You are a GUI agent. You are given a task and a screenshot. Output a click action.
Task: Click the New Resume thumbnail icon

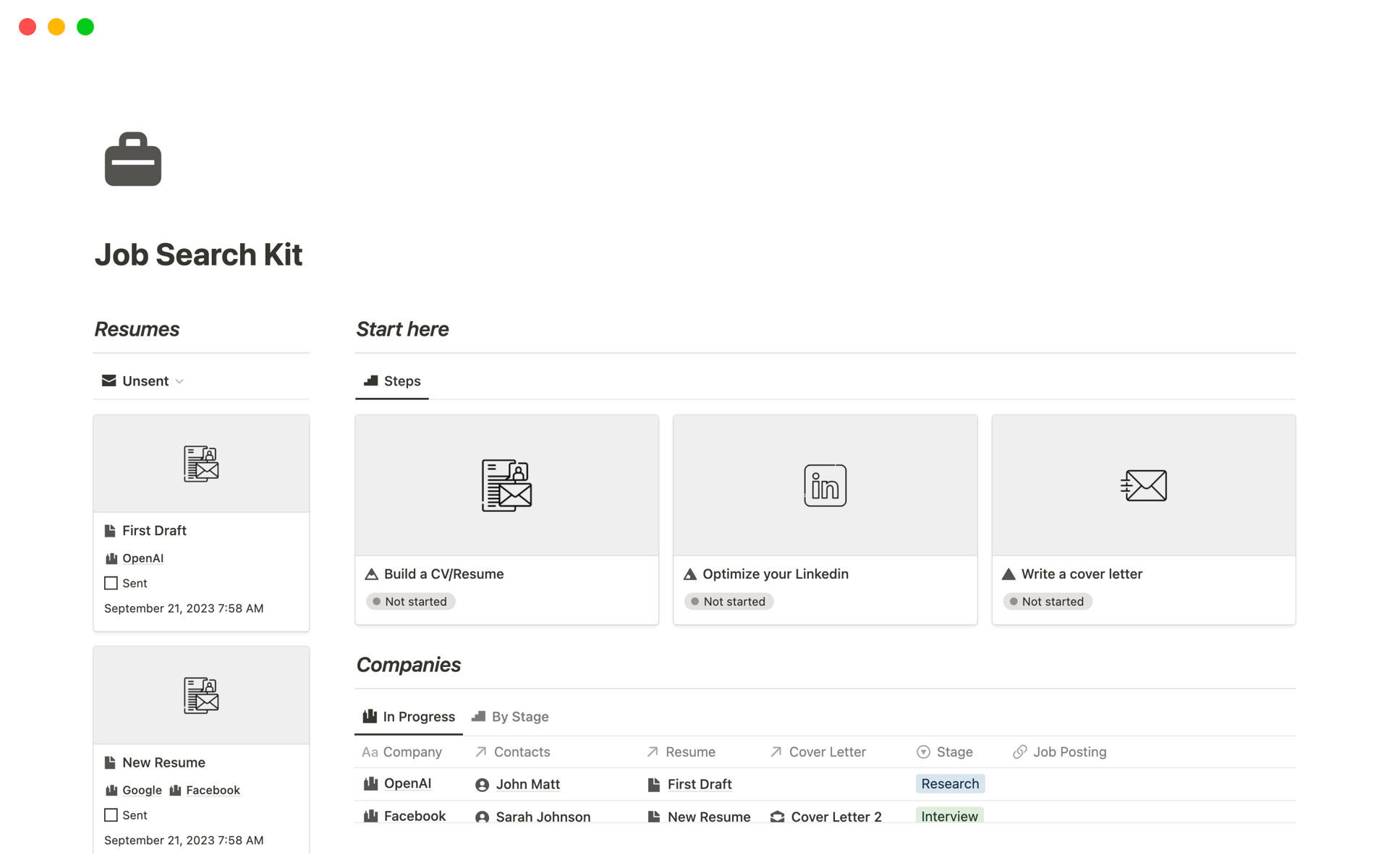point(201,694)
